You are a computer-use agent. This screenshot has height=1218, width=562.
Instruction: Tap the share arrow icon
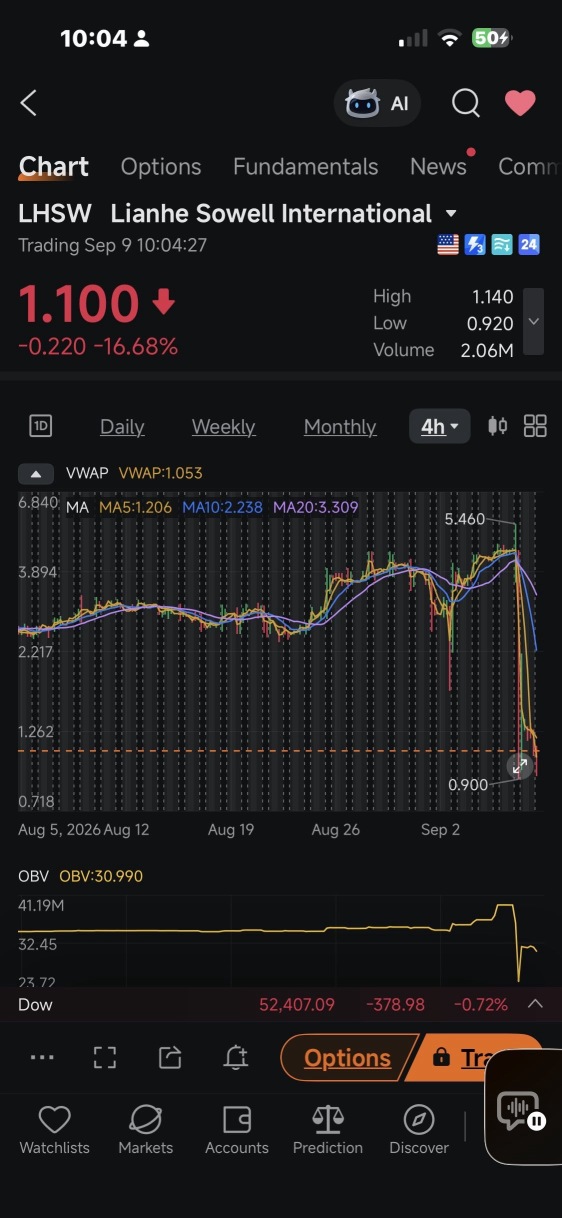[x=170, y=1057]
